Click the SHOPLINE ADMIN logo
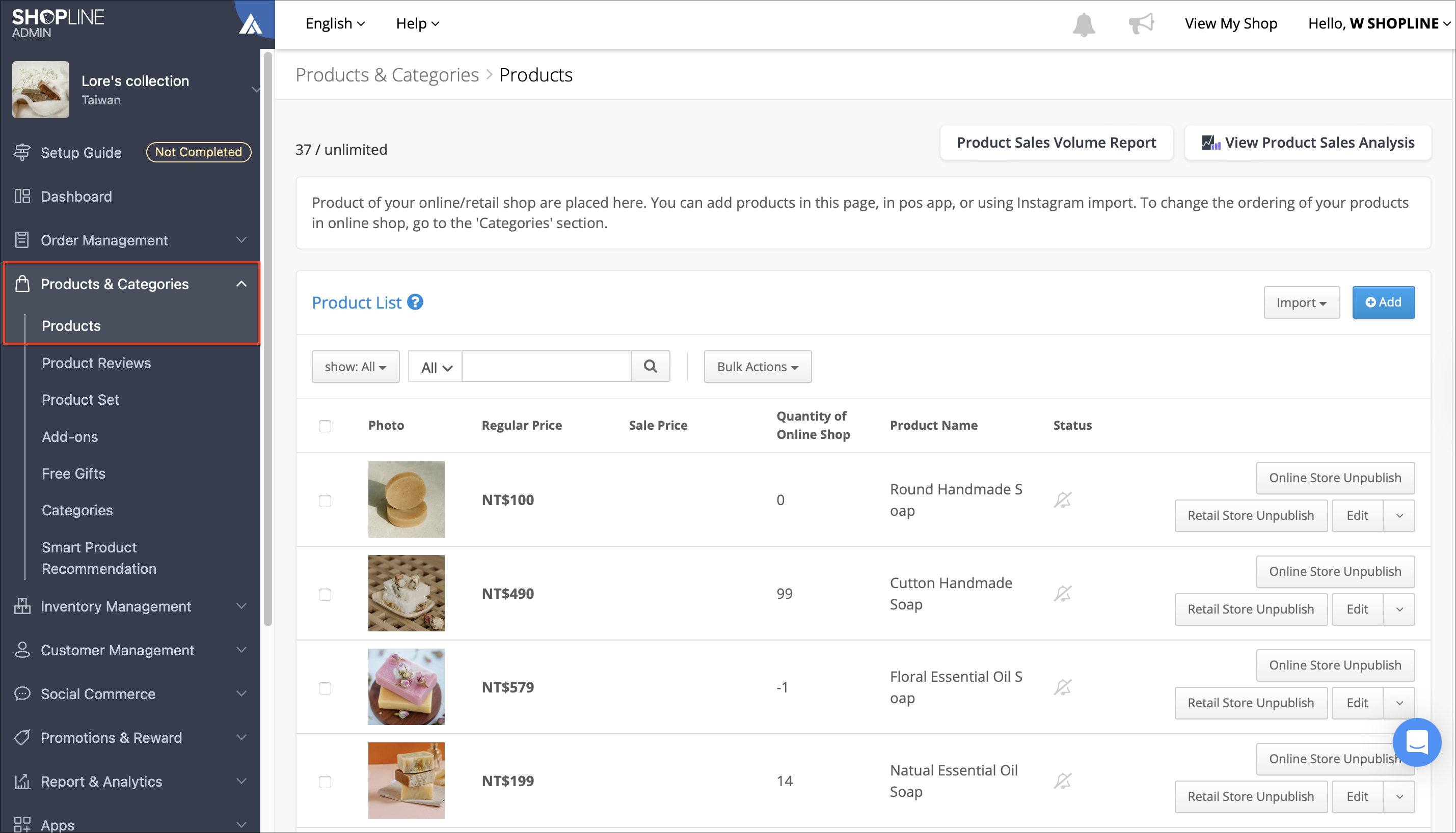This screenshot has height=833, width=1456. click(58, 23)
